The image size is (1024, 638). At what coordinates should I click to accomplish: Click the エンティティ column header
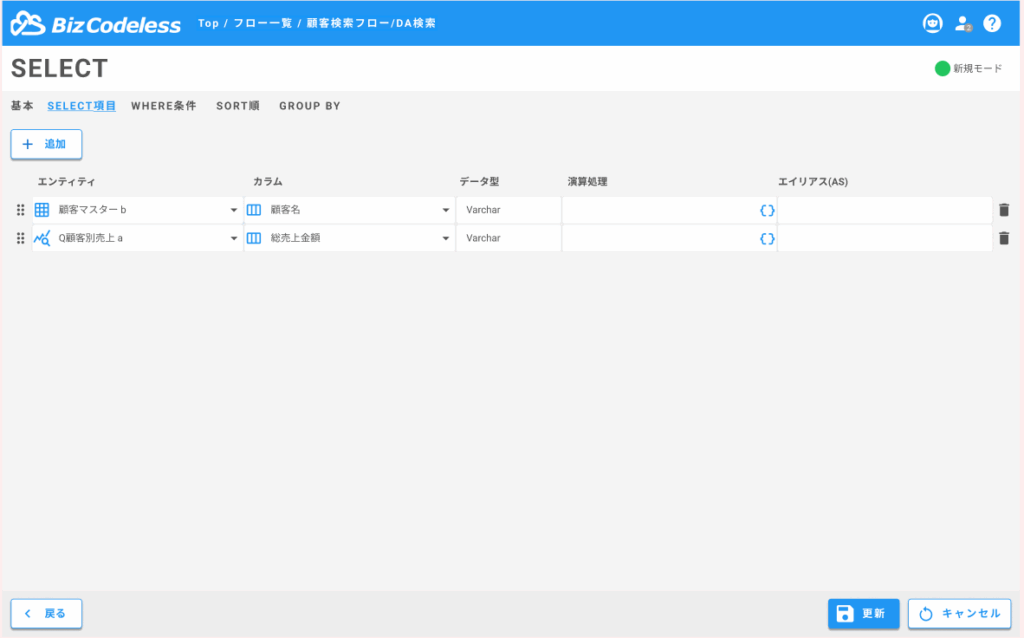click(x=66, y=182)
